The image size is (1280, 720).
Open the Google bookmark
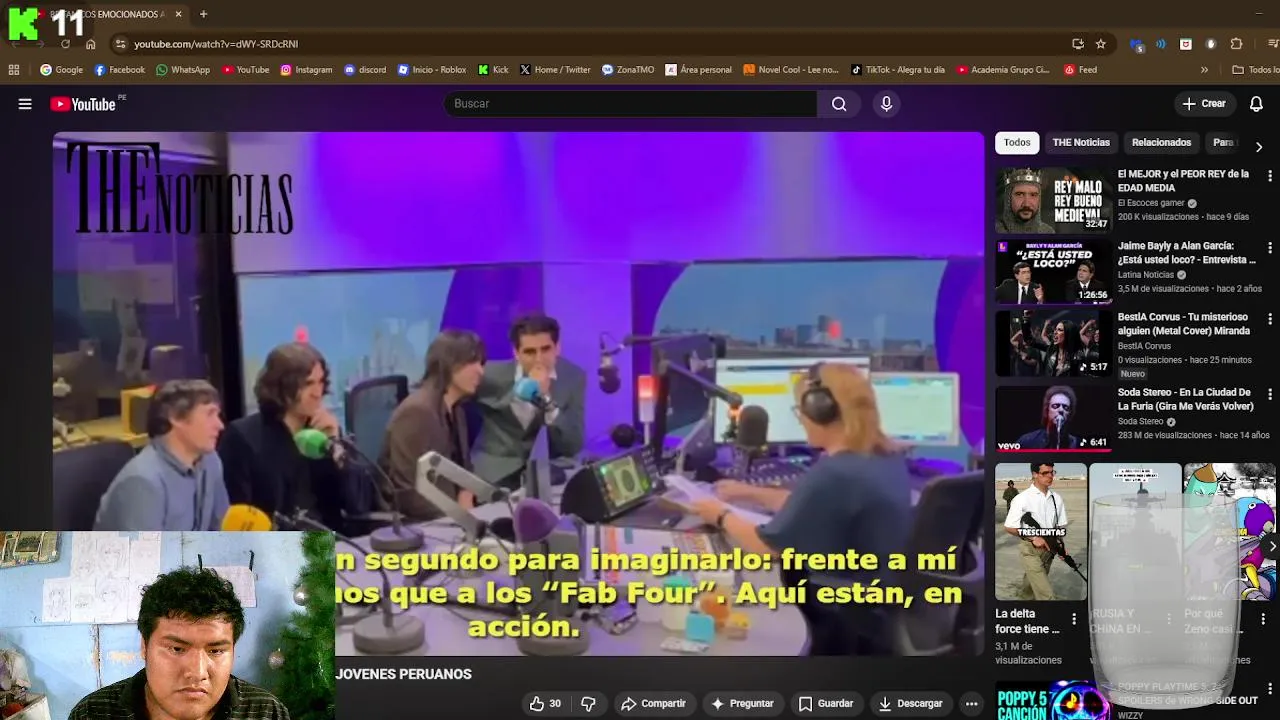click(x=61, y=70)
